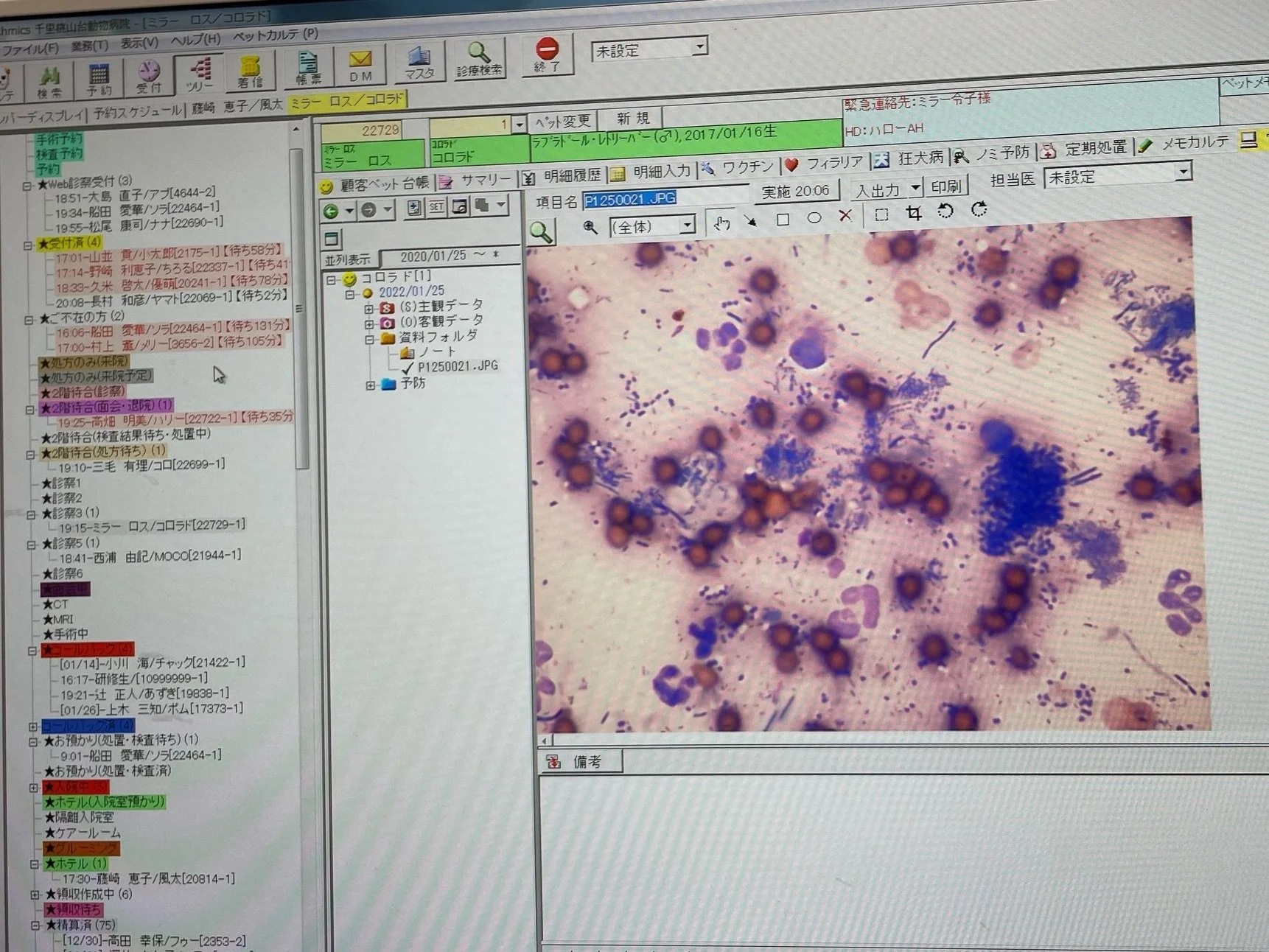Open the ファイル(F) menu
This screenshot has height=952, width=1269.
pyautogui.click(x=30, y=49)
